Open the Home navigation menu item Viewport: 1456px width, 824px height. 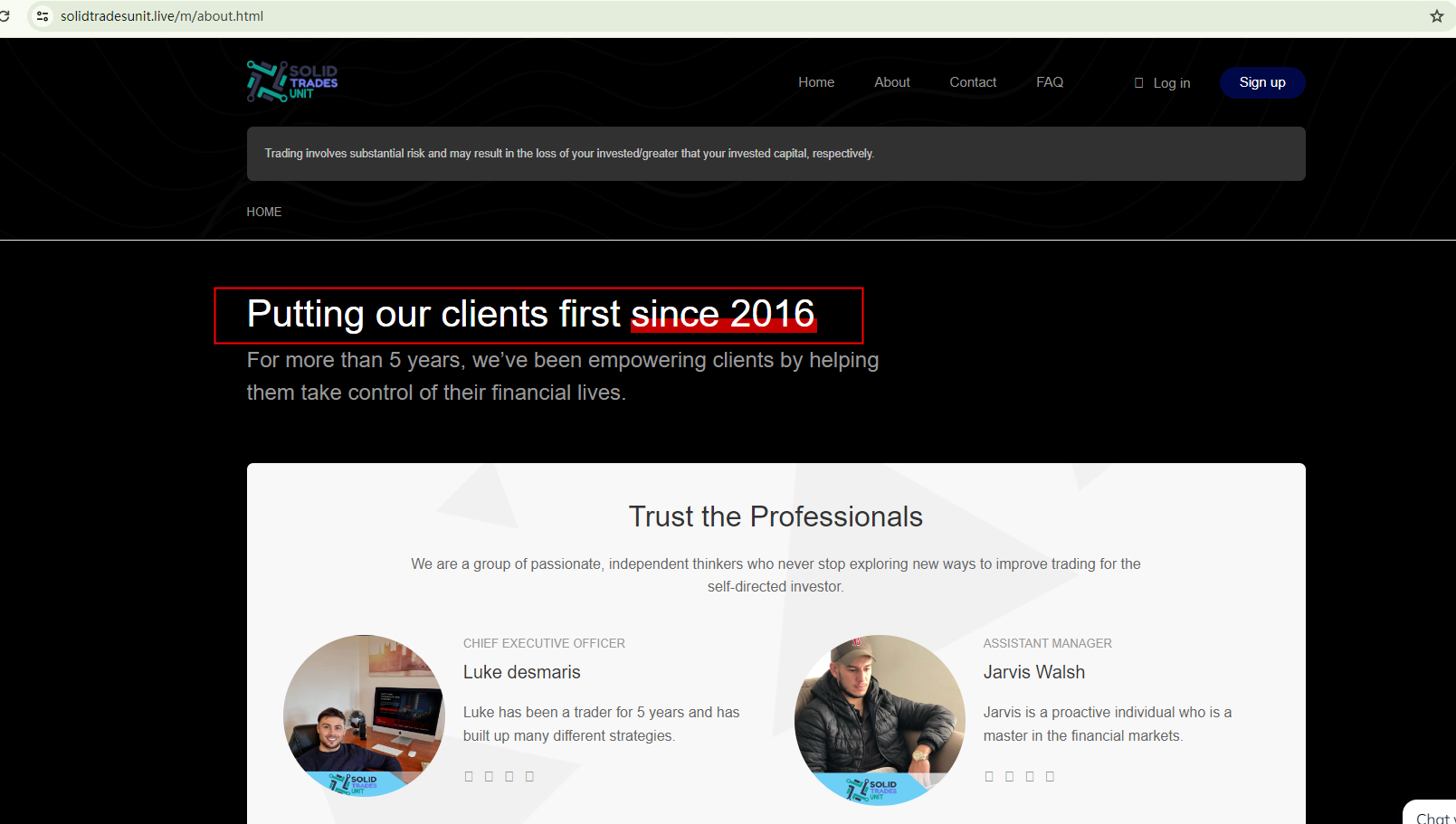tap(816, 82)
